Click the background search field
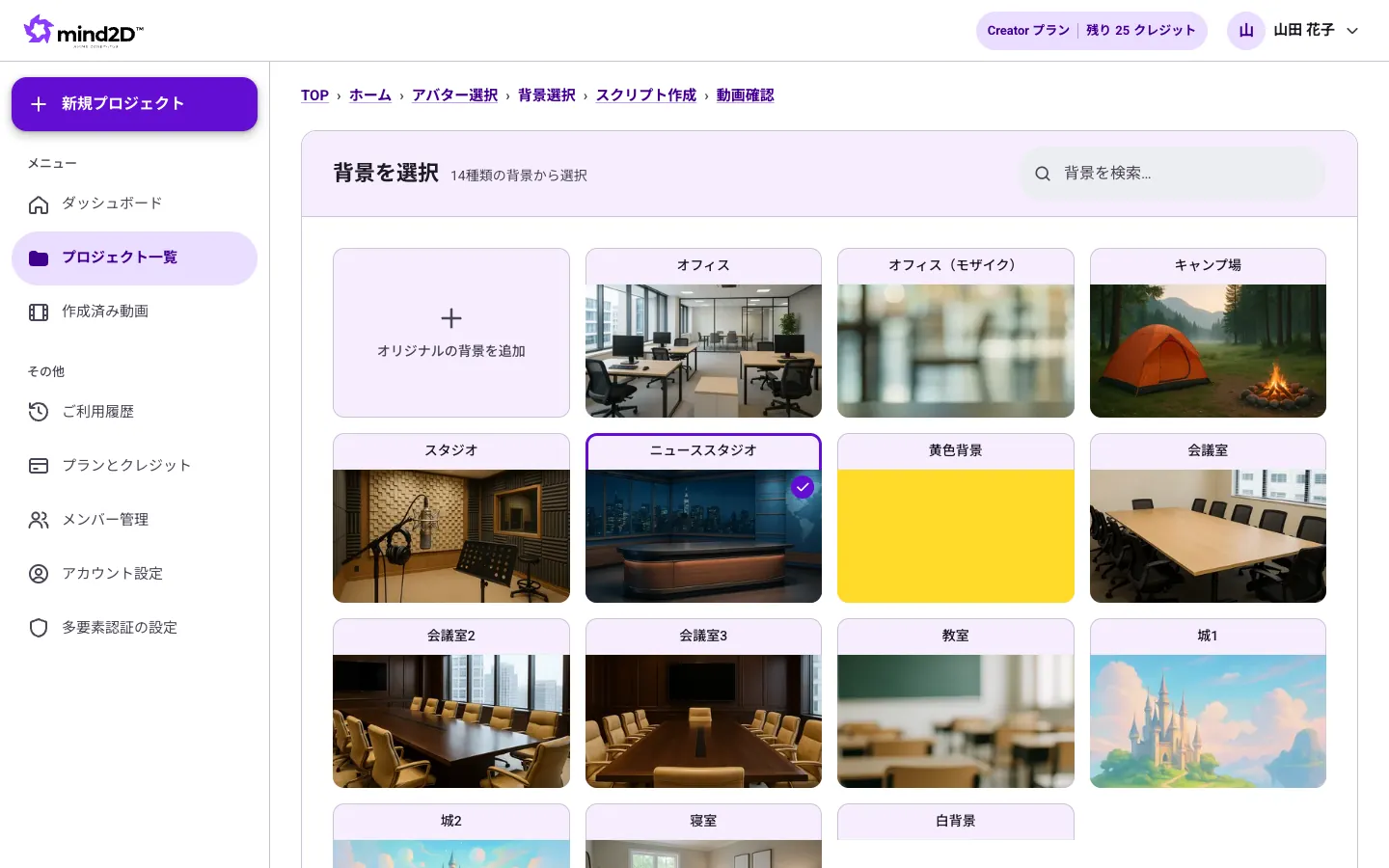Viewport: 1389px width, 868px height. (1173, 174)
